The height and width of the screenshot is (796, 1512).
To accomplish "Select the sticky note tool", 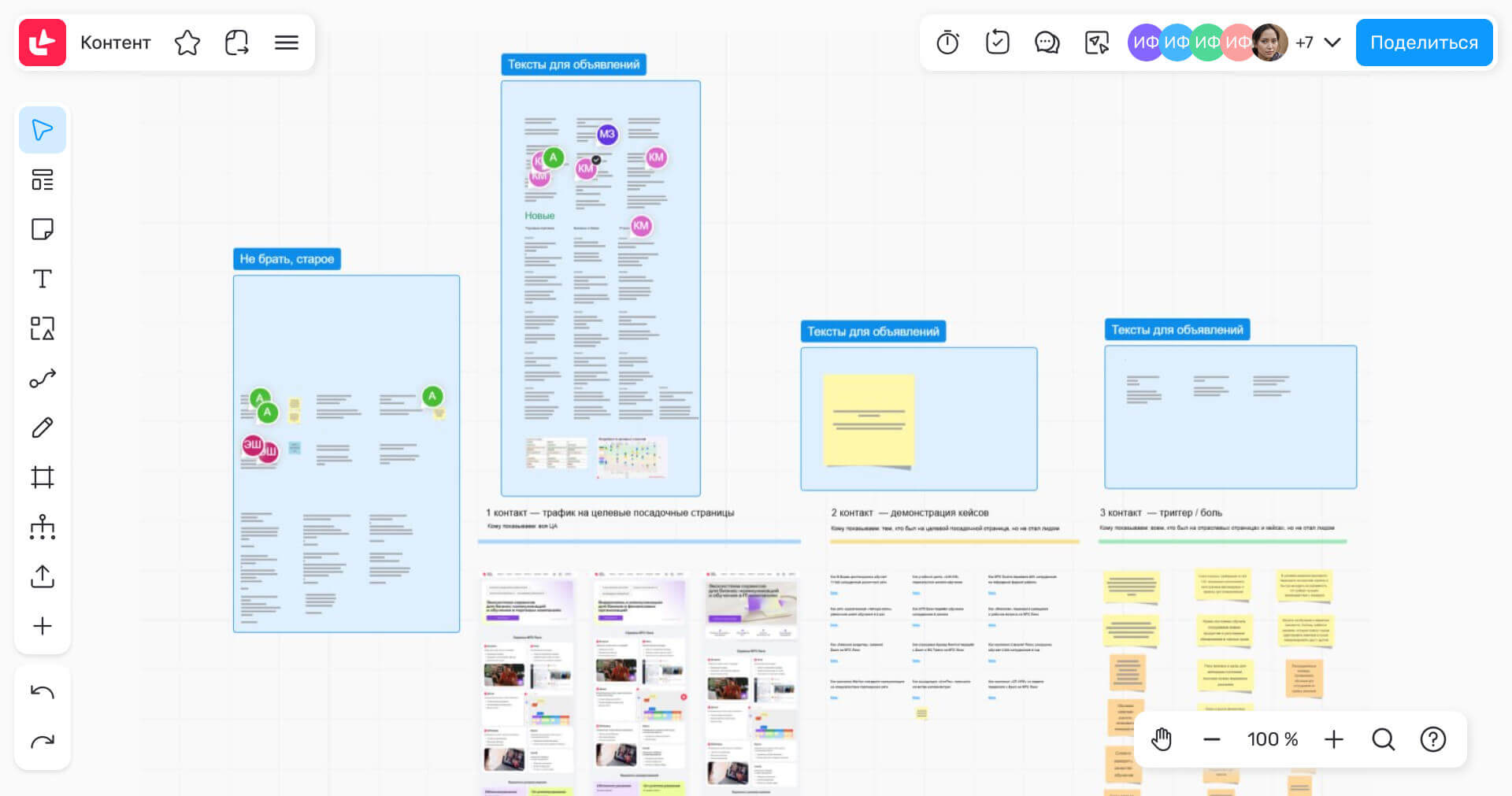I will (x=43, y=229).
